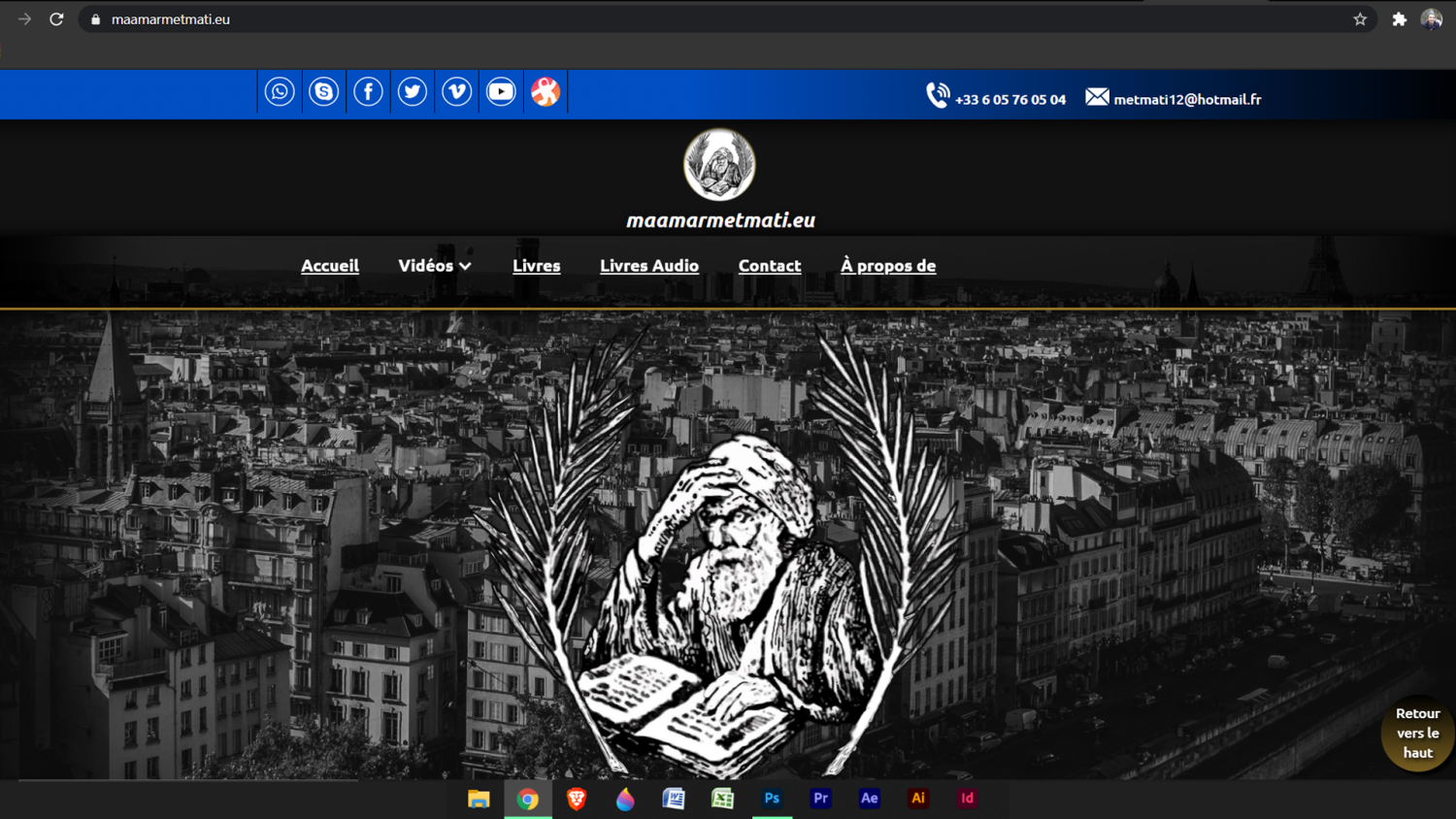Screen dimensions: 1456x819
Task: Open File Explorer from the taskbar
Action: pyautogui.click(x=479, y=799)
